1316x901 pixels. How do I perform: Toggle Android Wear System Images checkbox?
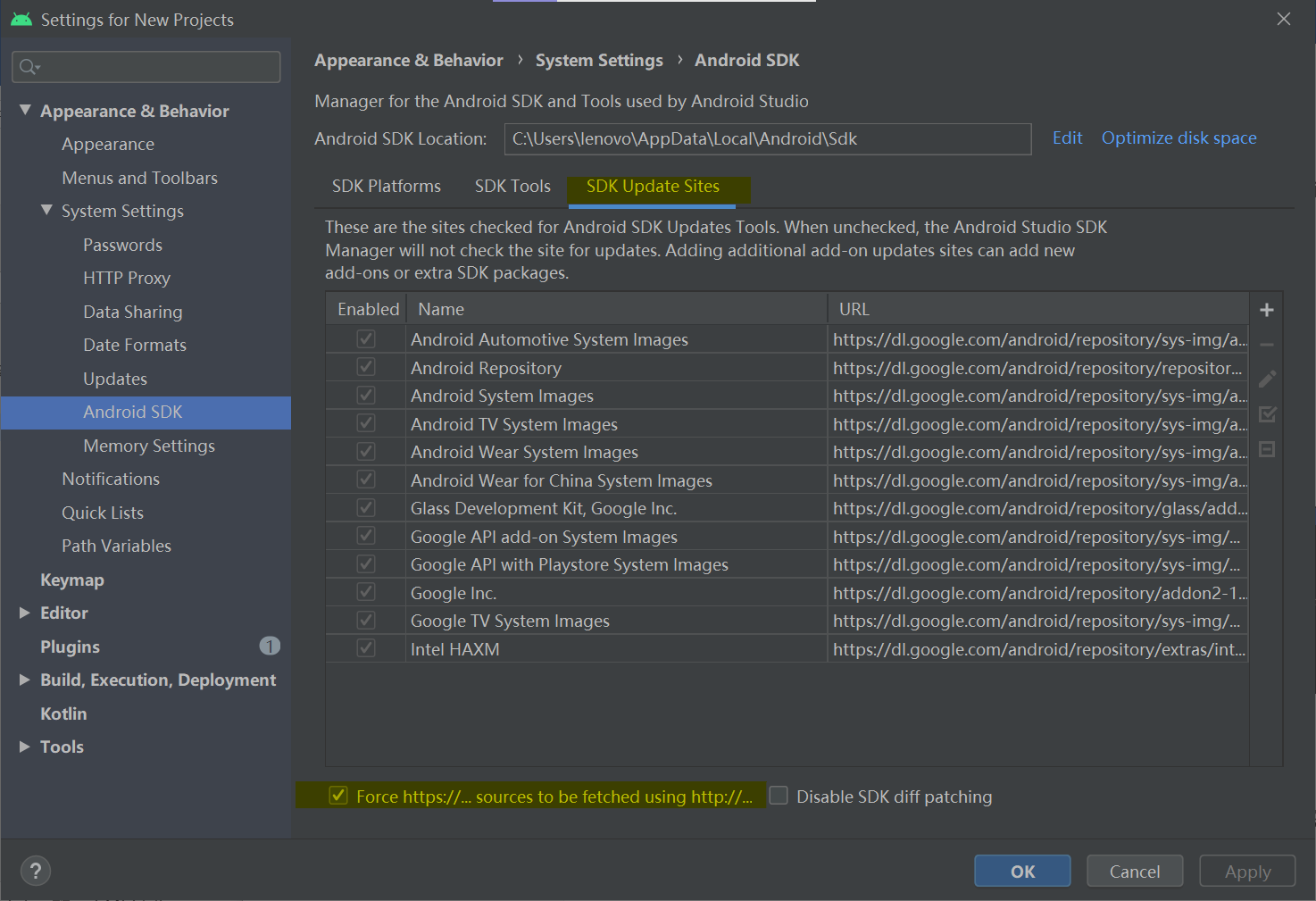[366, 452]
